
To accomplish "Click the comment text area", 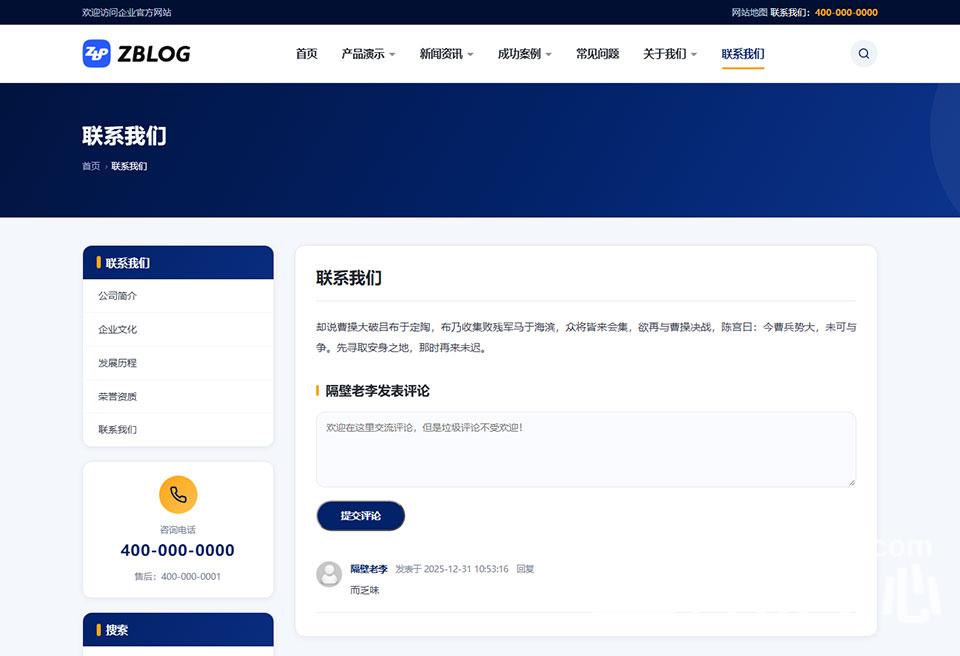I will coord(586,450).
